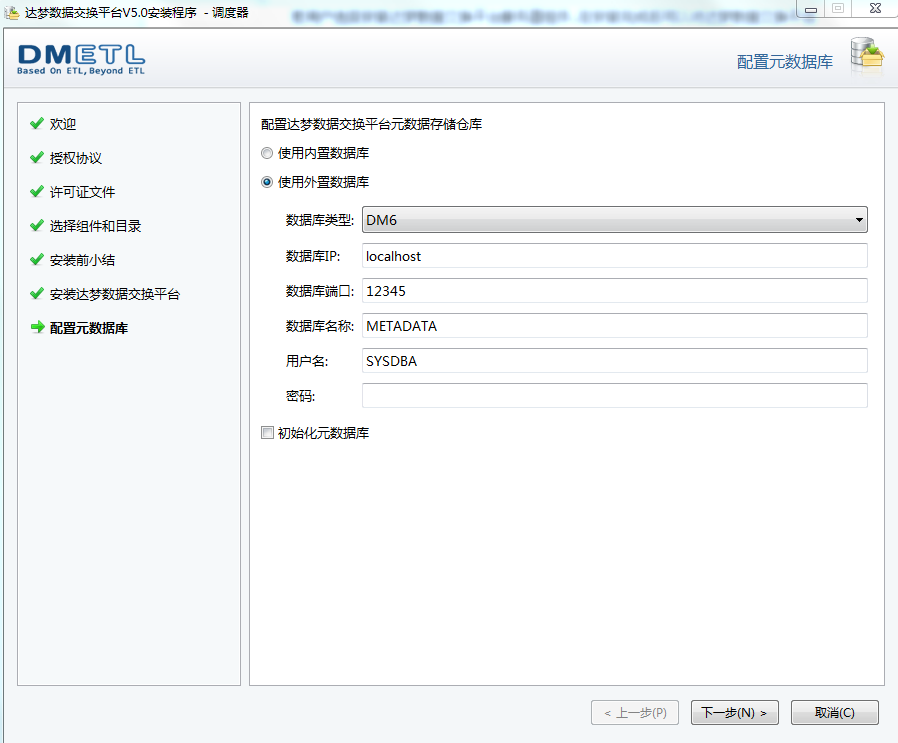Select the current 配置元数据库 step in sidebar
Viewport: 898px width, 743px height.
(x=89, y=328)
